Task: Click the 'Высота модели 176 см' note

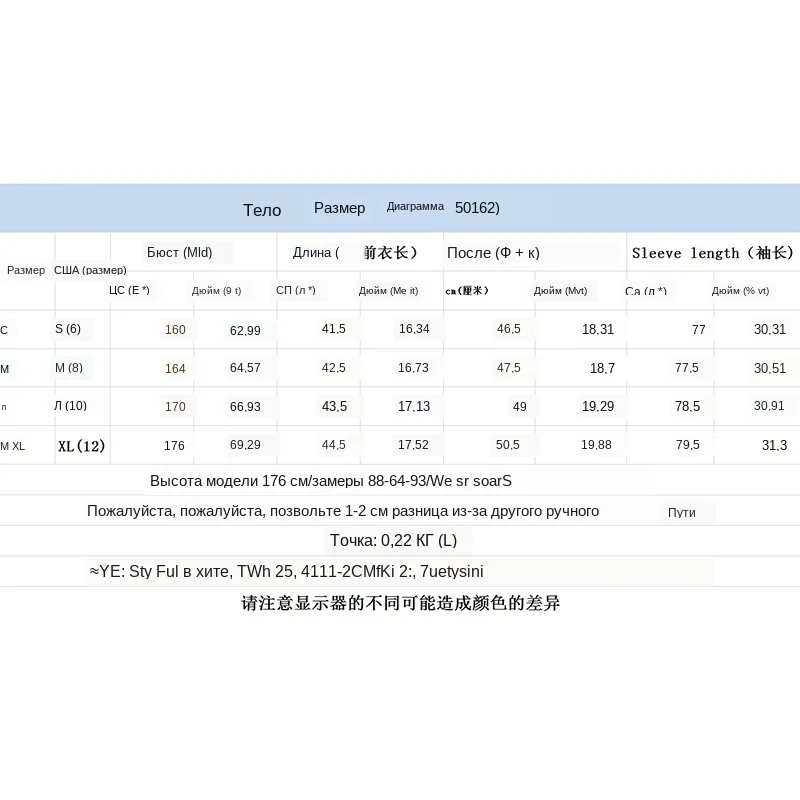Action: coord(331,481)
